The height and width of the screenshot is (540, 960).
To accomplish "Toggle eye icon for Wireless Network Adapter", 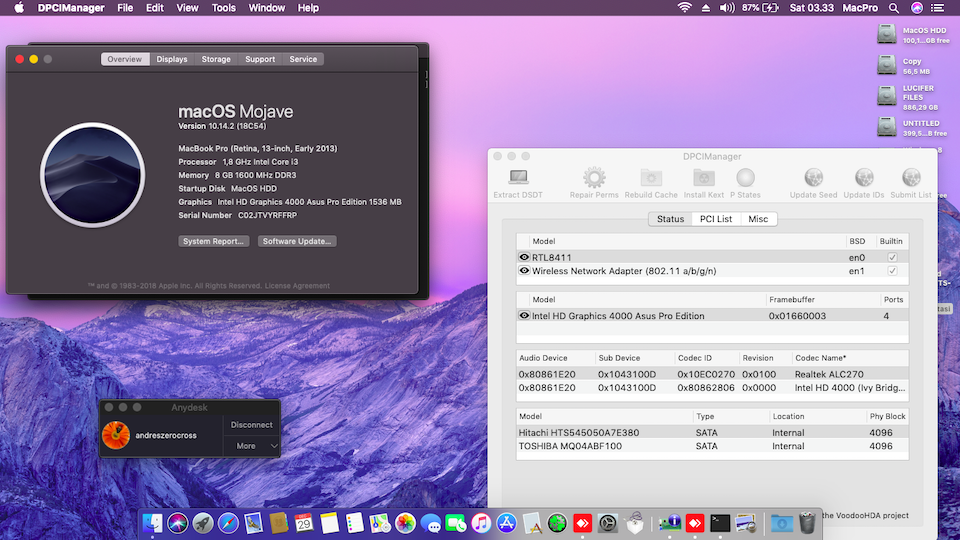I will (x=524, y=271).
